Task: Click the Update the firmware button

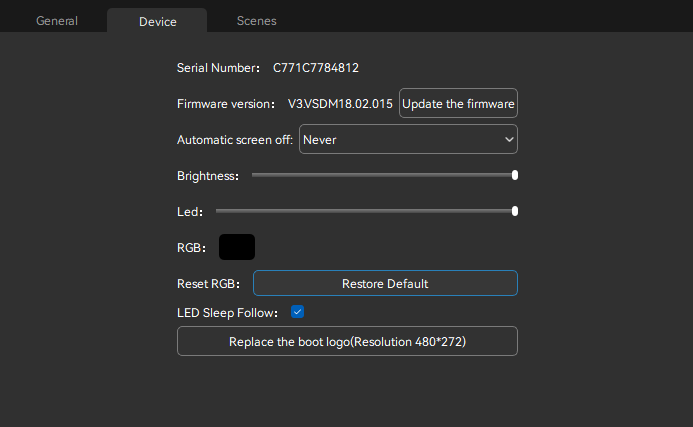Action: pyautogui.click(x=458, y=104)
